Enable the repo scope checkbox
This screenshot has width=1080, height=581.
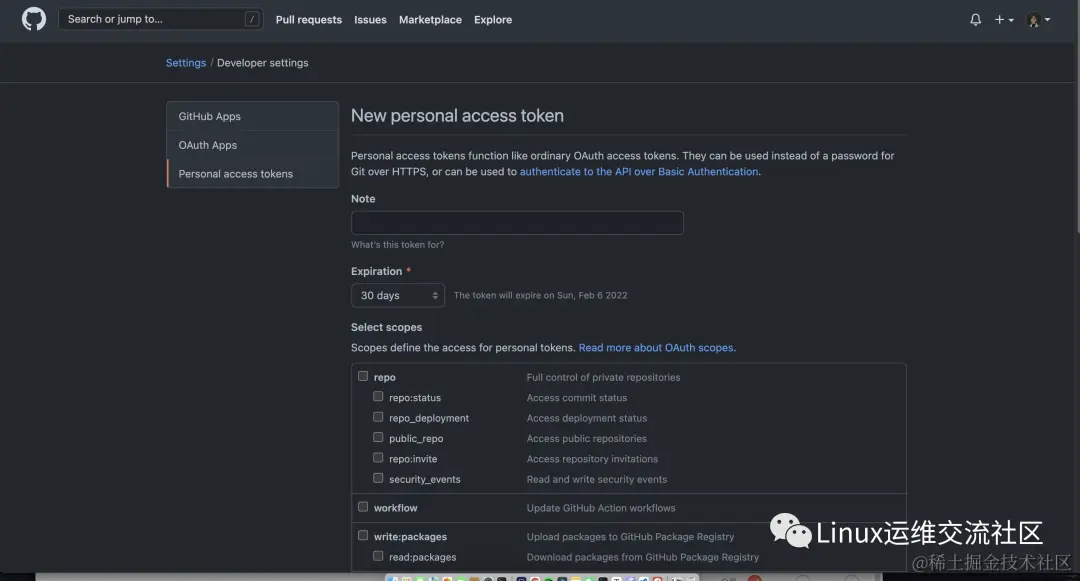[363, 377]
